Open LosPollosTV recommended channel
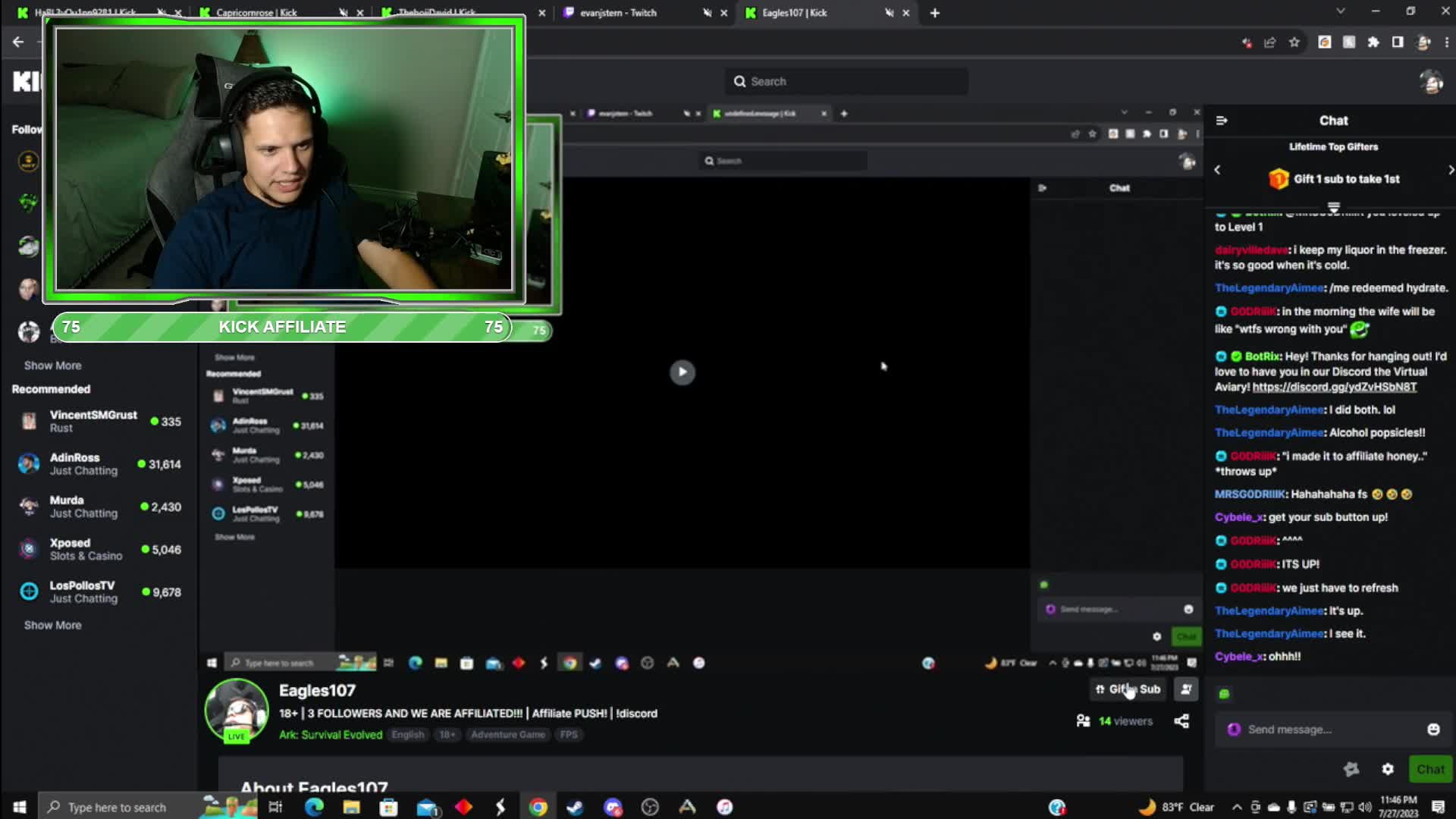The image size is (1456, 819). click(x=99, y=591)
